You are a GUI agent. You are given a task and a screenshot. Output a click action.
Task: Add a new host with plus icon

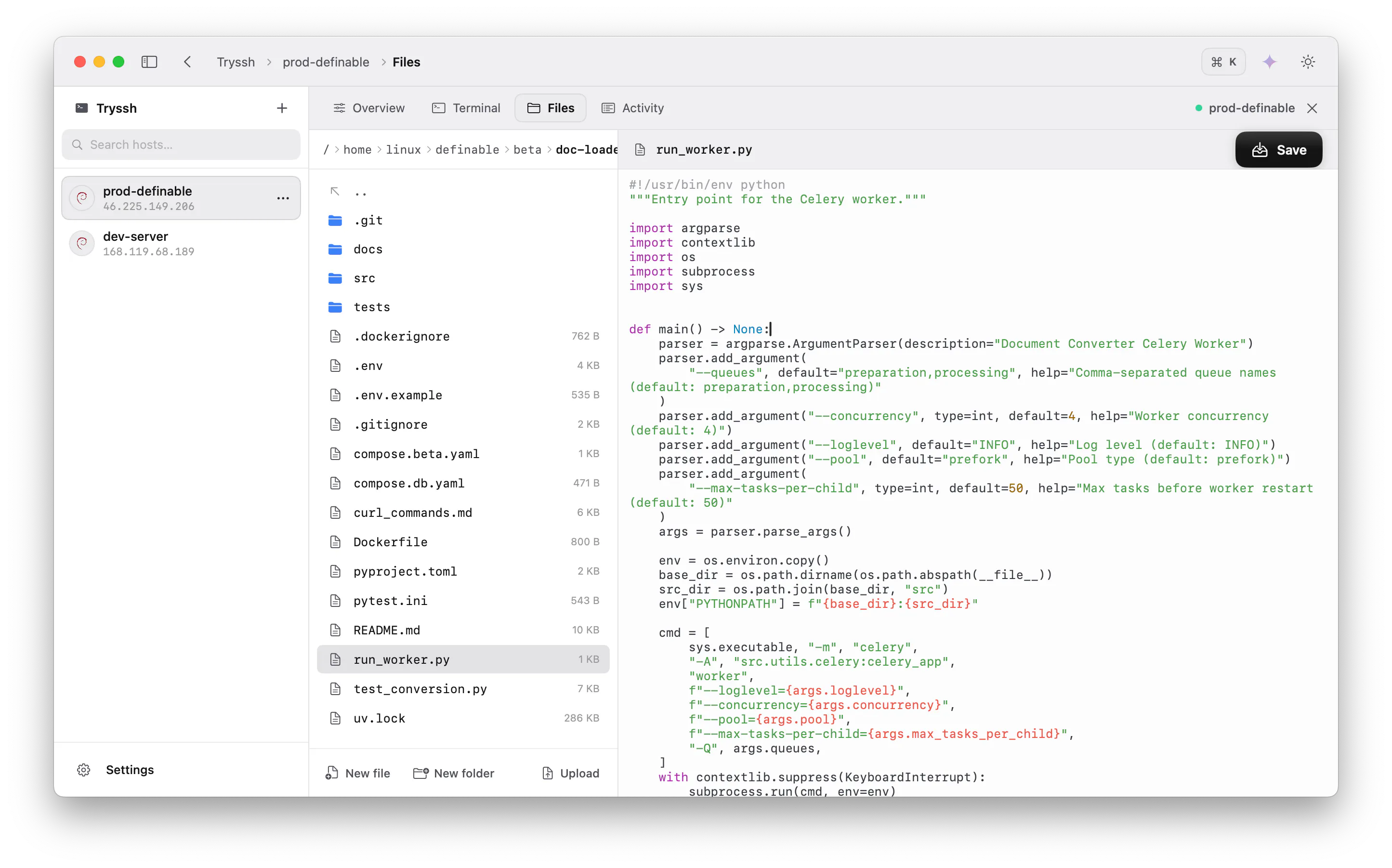[282, 108]
